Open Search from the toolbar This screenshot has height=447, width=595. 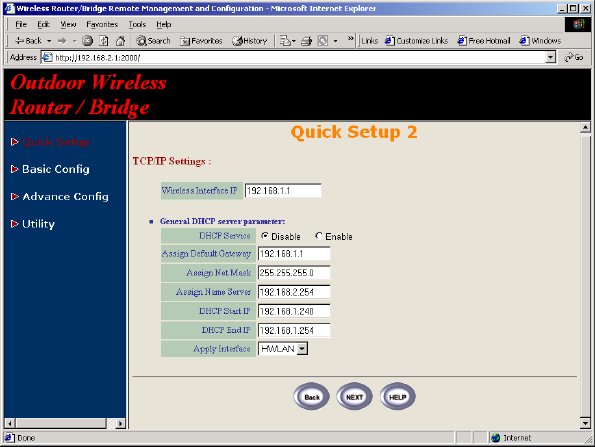pos(153,41)
